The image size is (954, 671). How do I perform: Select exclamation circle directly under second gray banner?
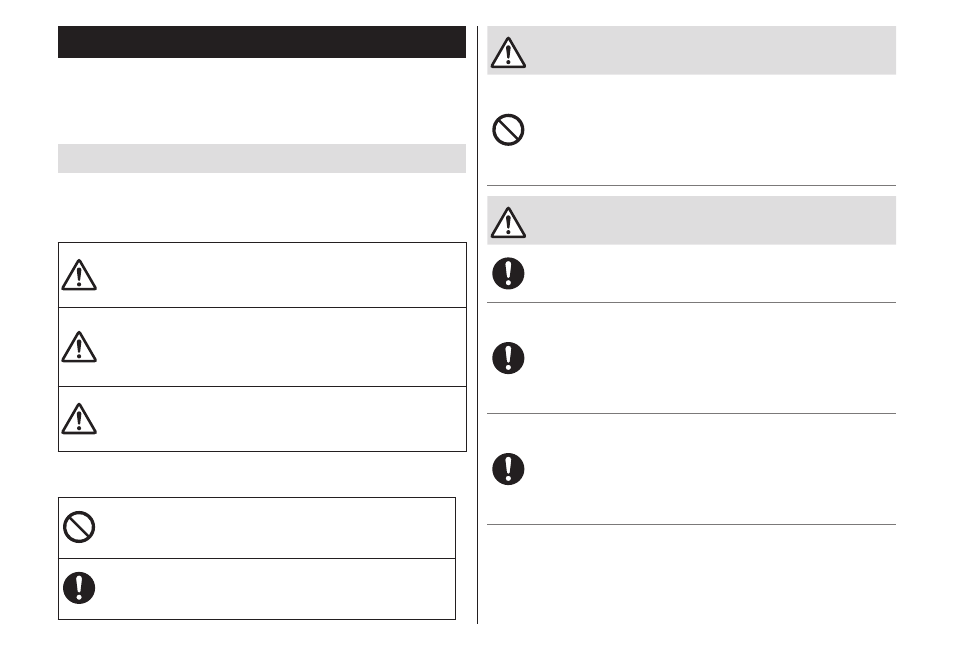point(508,273)
